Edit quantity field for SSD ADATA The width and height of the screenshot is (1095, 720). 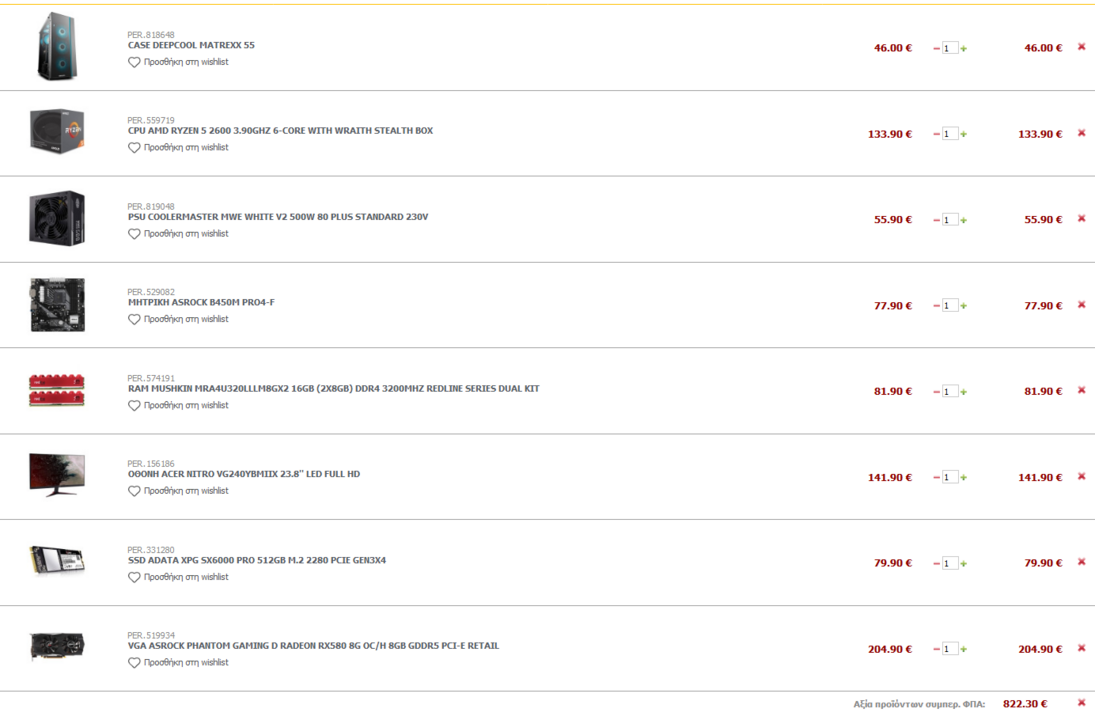[950, 564]
